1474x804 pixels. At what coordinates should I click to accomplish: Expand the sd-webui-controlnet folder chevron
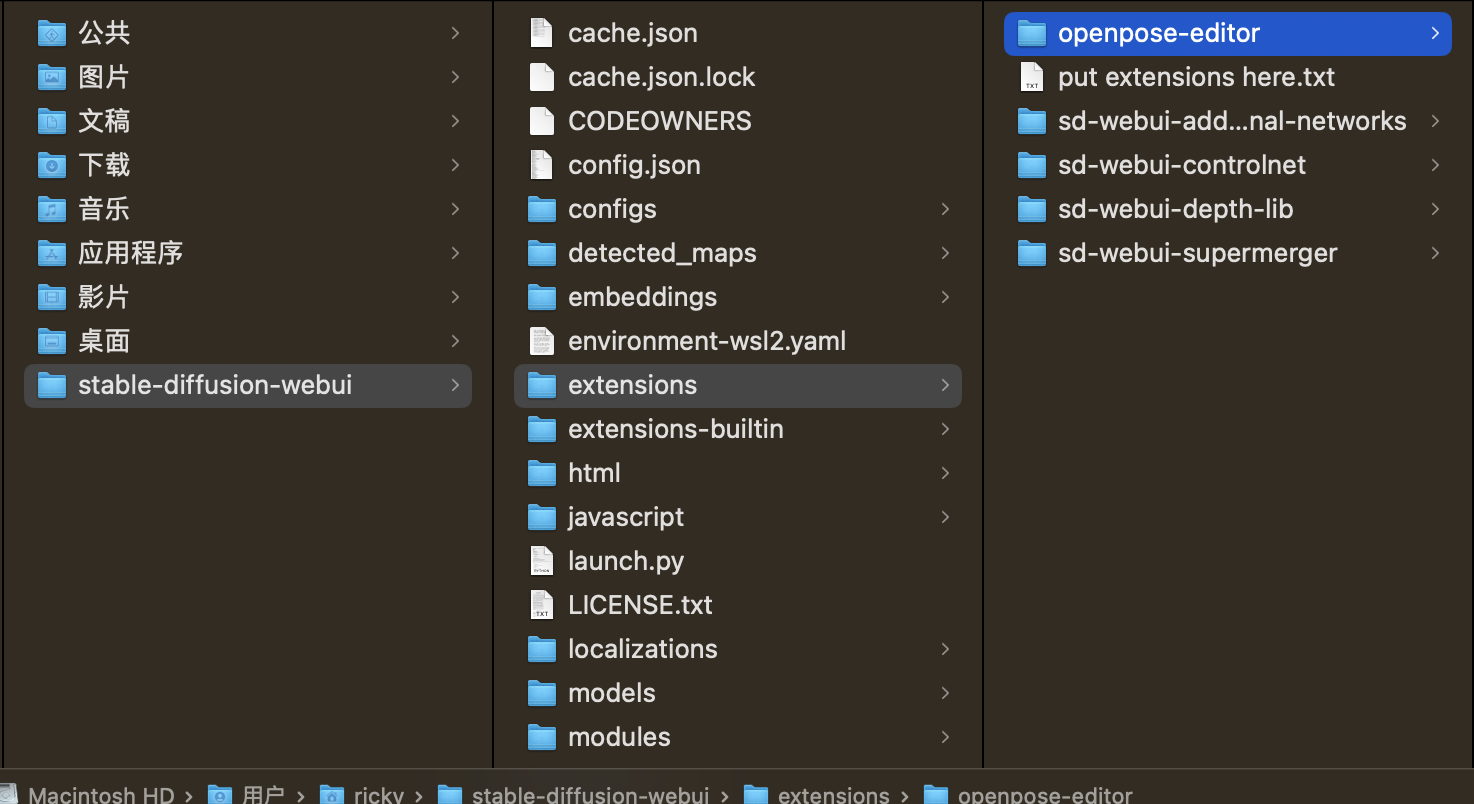coord(1435,165)
